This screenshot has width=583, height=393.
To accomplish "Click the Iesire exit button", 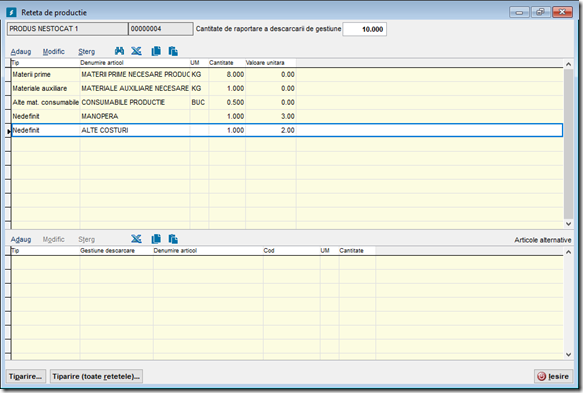I will (x=553, y=376).
